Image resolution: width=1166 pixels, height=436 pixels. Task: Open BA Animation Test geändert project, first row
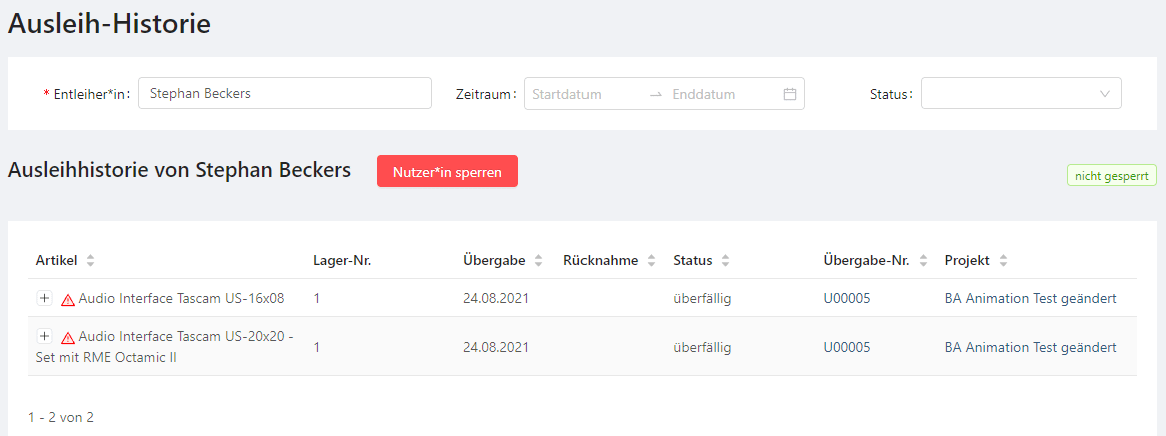click(1030, 298)
